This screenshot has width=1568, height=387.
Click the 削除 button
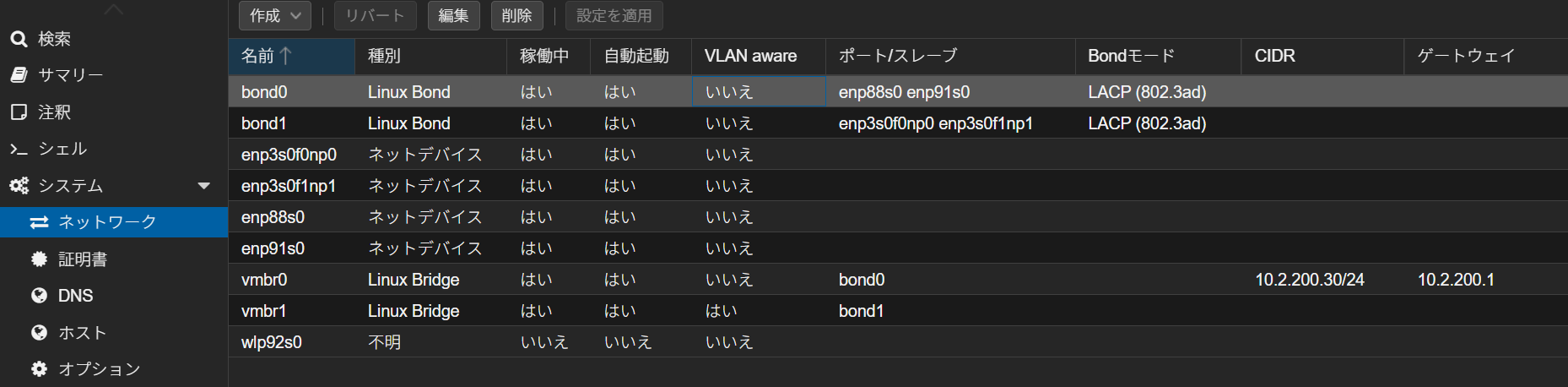[516, 16]
